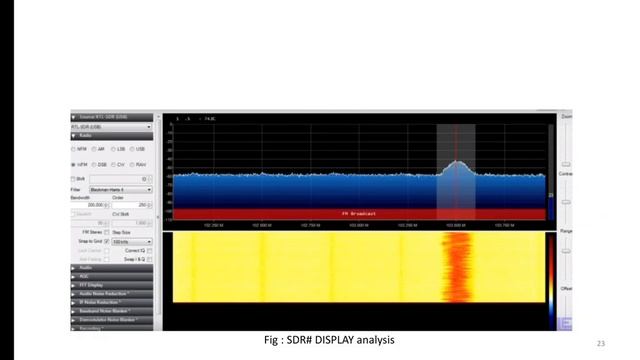640x360 pixels.
Task: Enable the Swap I & Q checkbox
Action: tap(149, 260)
